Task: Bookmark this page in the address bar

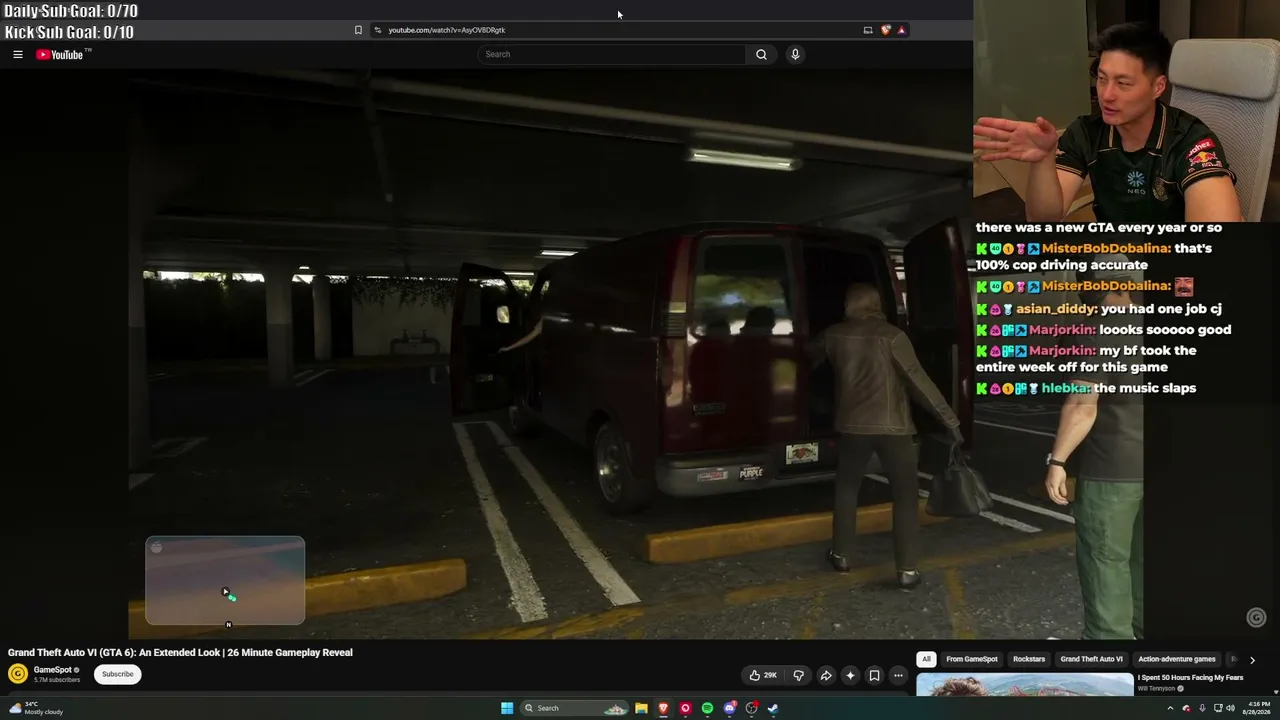Action: [x=358, y=30]
